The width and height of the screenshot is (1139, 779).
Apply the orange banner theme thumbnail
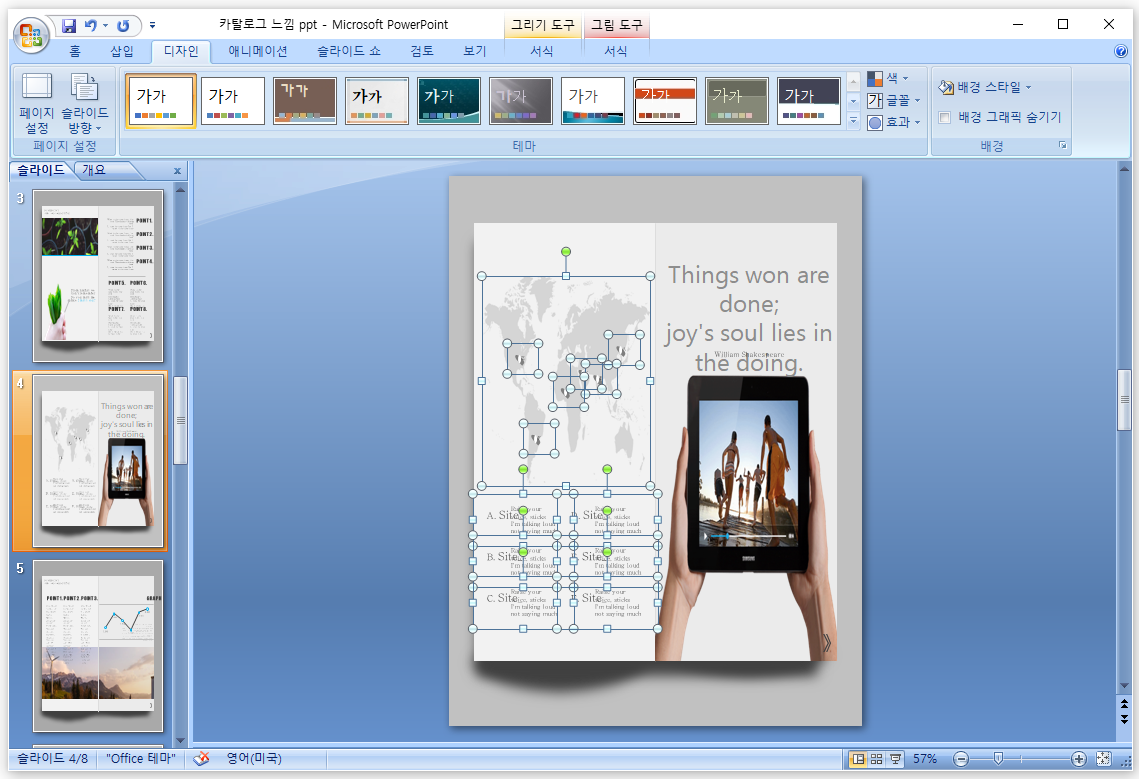[665, 101]
